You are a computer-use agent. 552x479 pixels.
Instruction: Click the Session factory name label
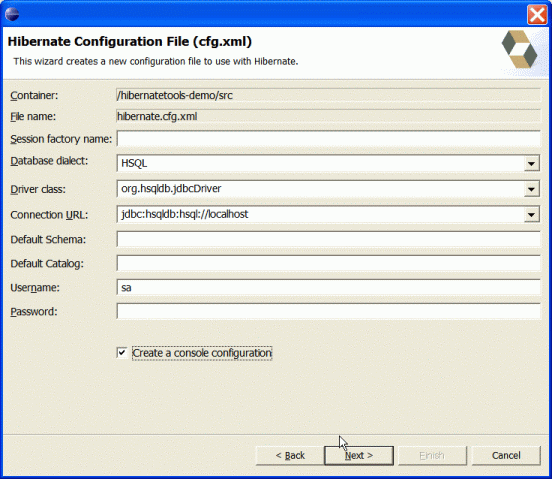[x=61, y=139]
